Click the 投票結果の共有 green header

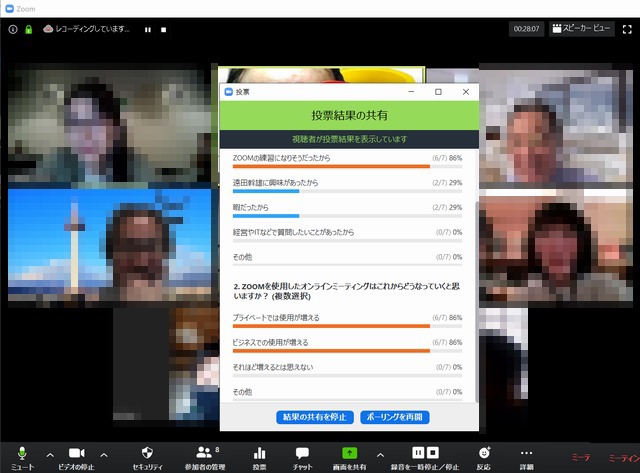(x=349, y=115)
